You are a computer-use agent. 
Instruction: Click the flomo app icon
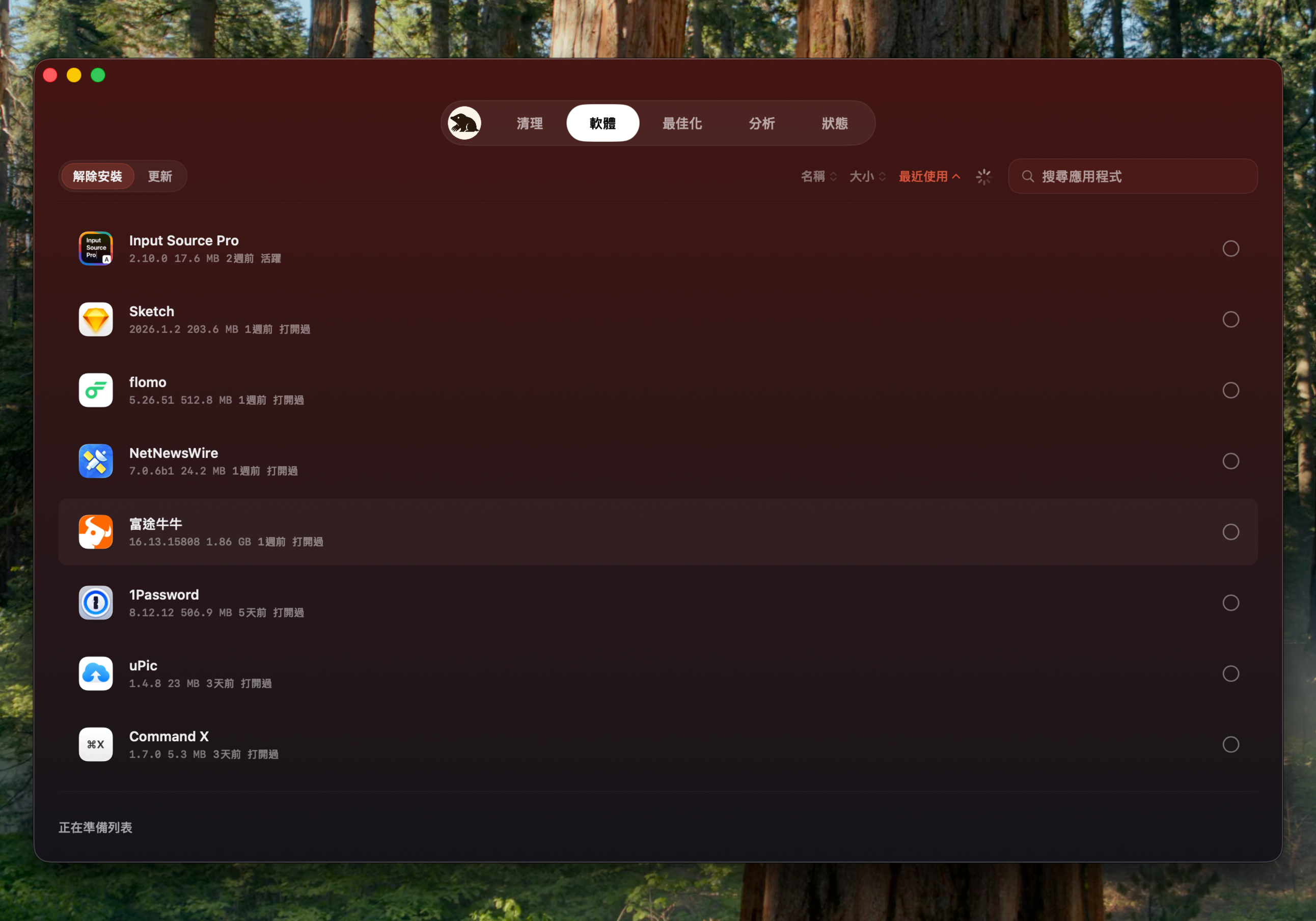(96, 390)
